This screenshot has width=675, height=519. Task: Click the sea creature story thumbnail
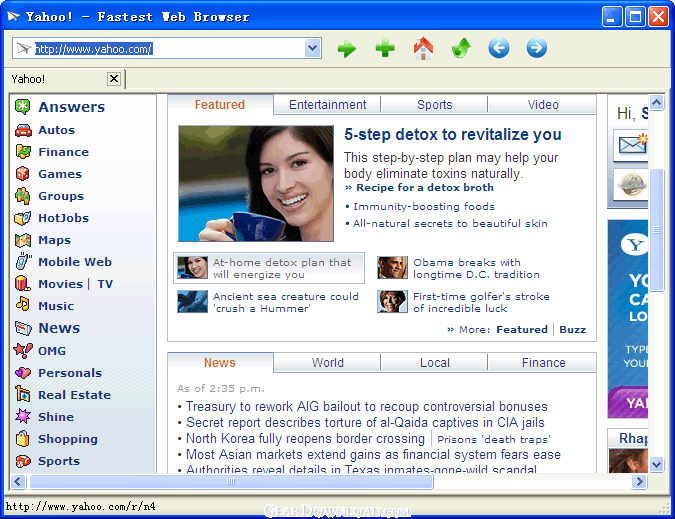192,301
